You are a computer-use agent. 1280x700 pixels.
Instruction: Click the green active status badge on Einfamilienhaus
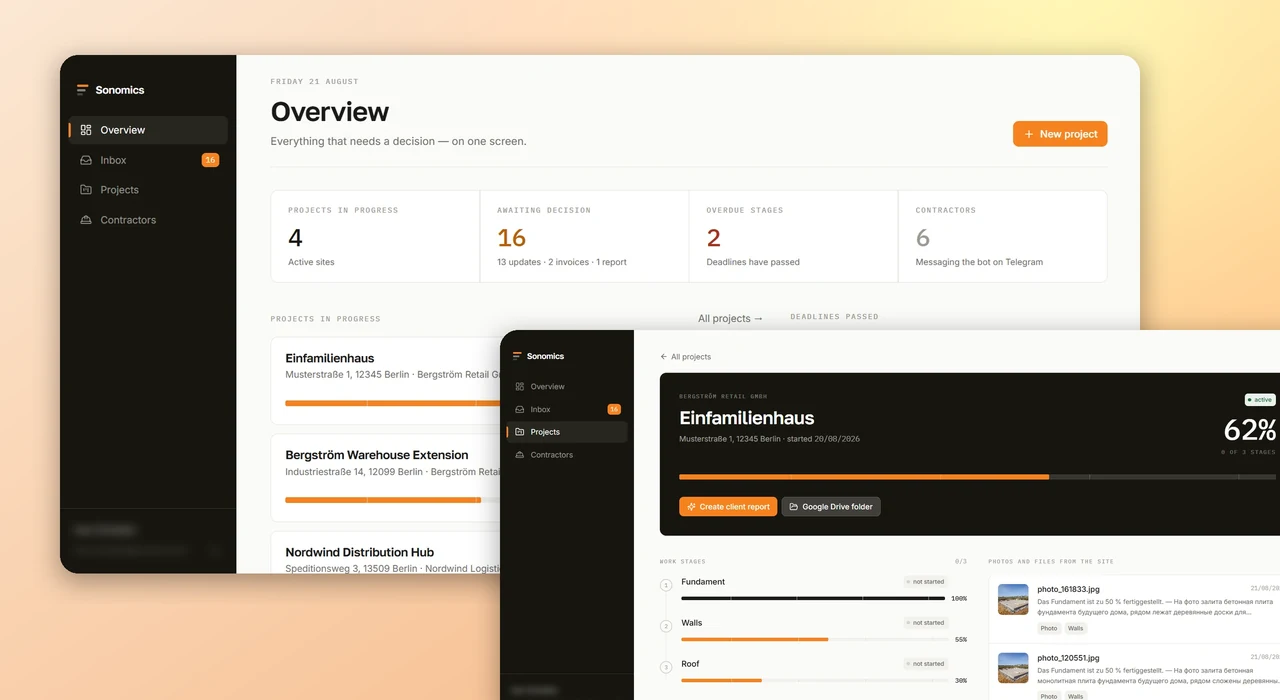click(x=1260, y=400)
